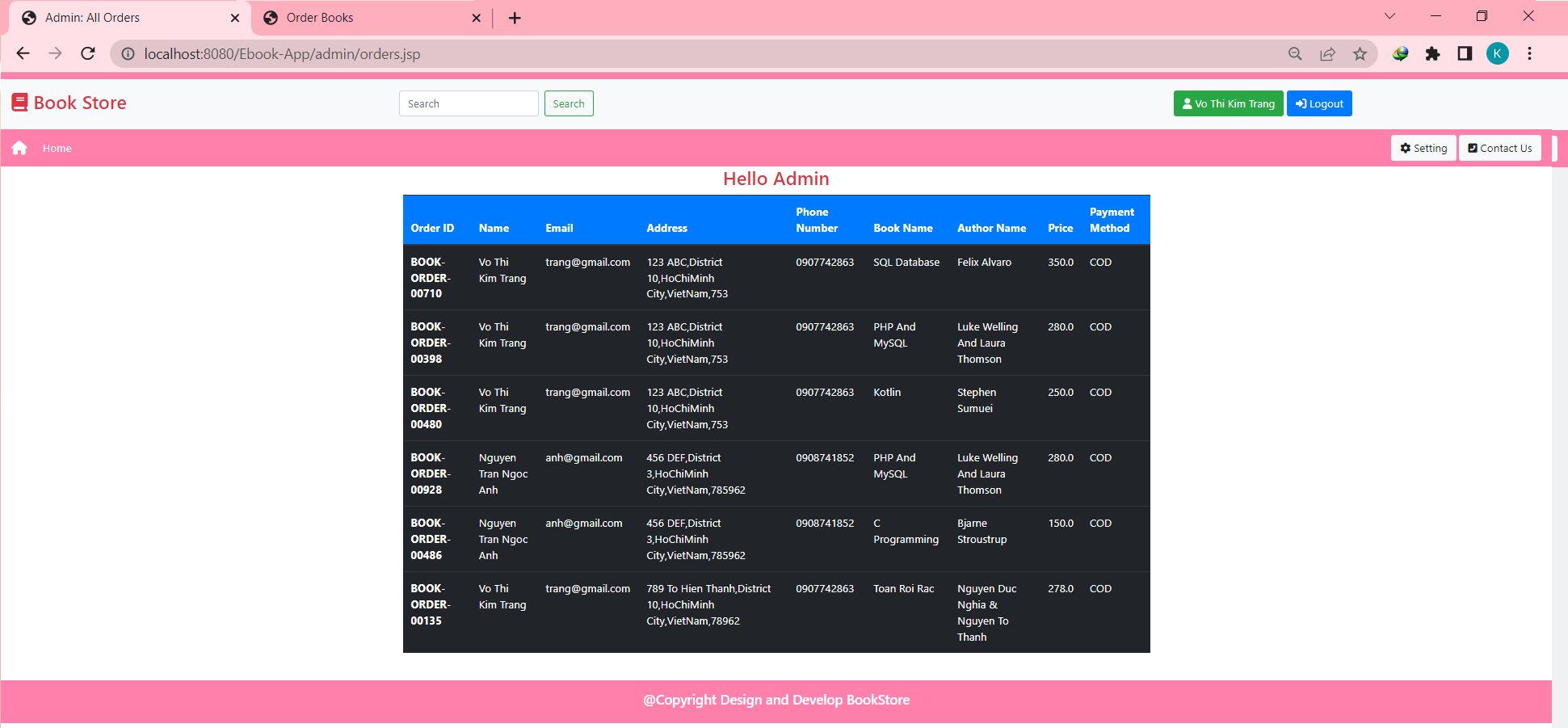Click the Book Store logo

(x=69, y=103)
